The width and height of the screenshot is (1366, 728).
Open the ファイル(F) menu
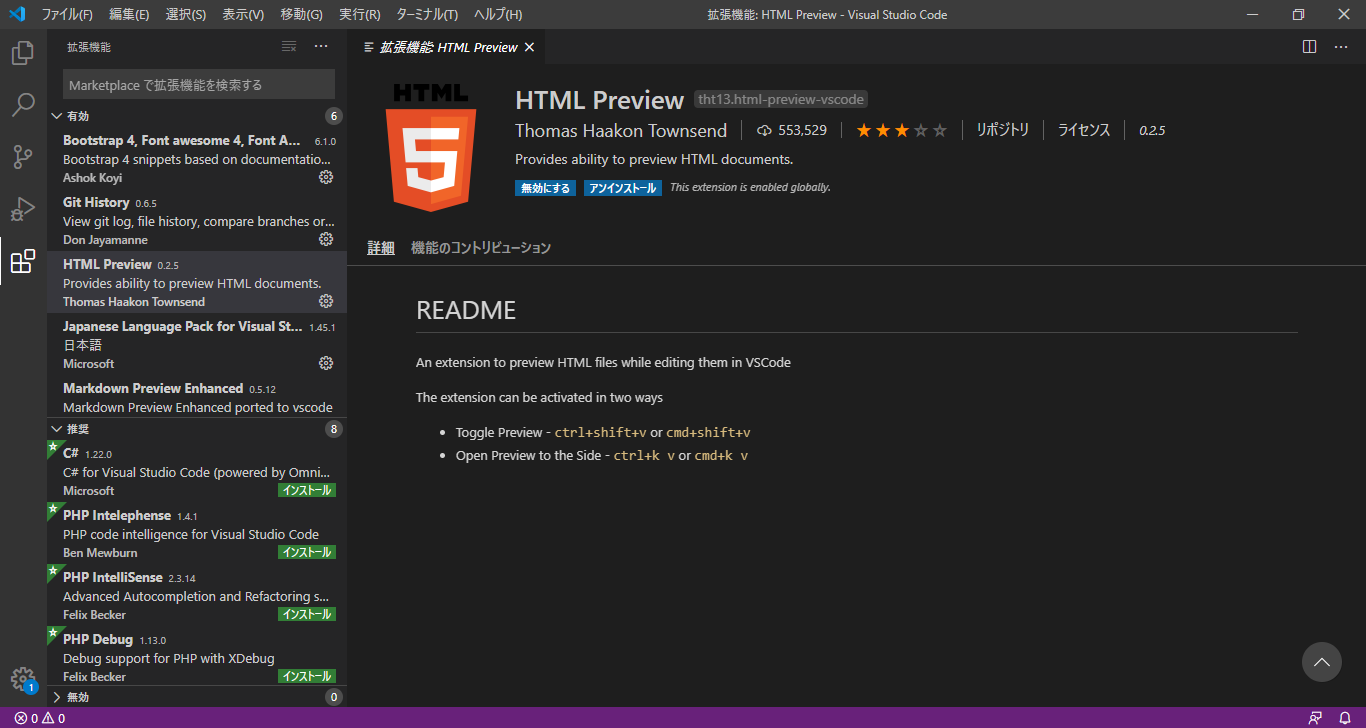67,14
